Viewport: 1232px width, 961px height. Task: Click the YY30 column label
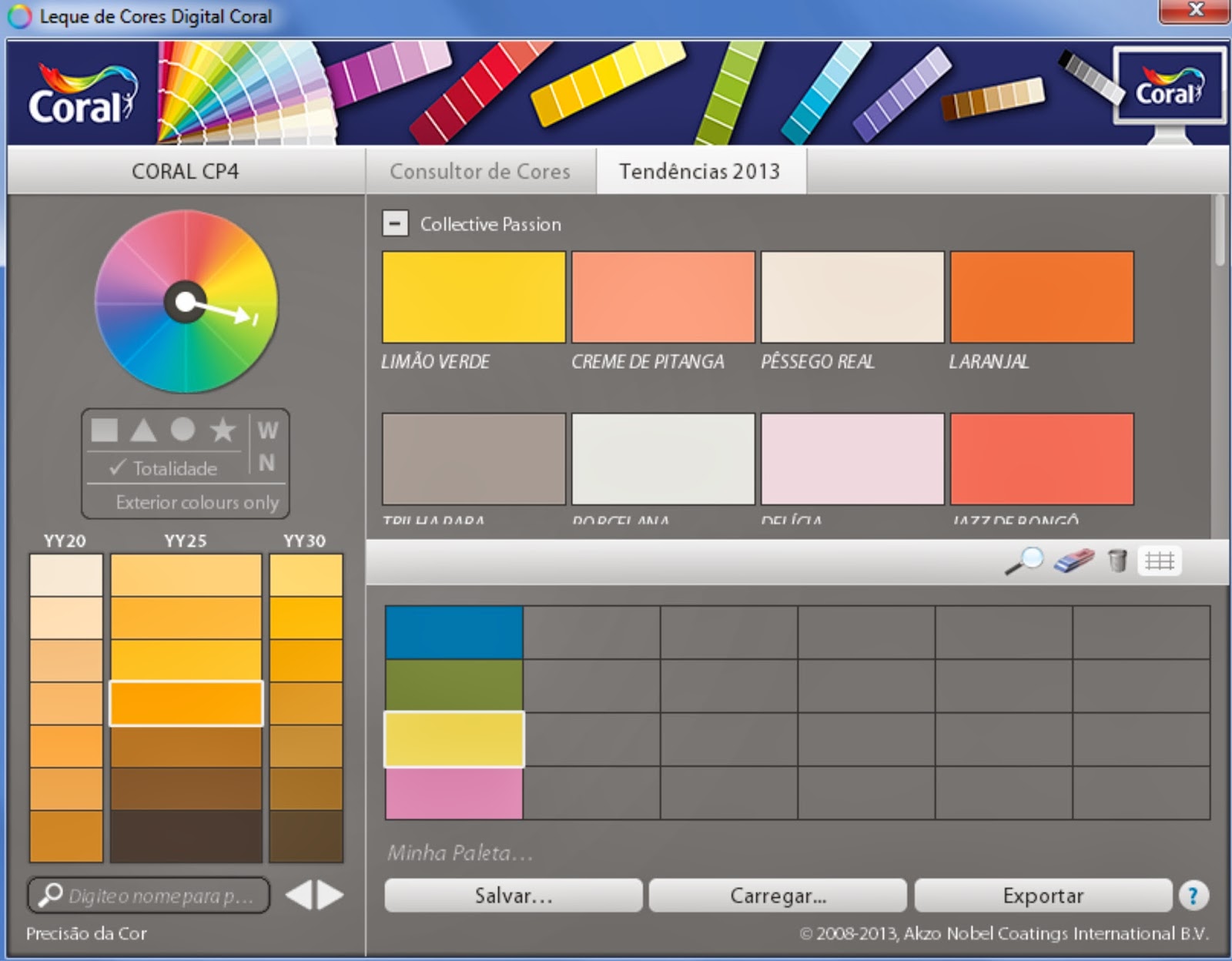304,541
